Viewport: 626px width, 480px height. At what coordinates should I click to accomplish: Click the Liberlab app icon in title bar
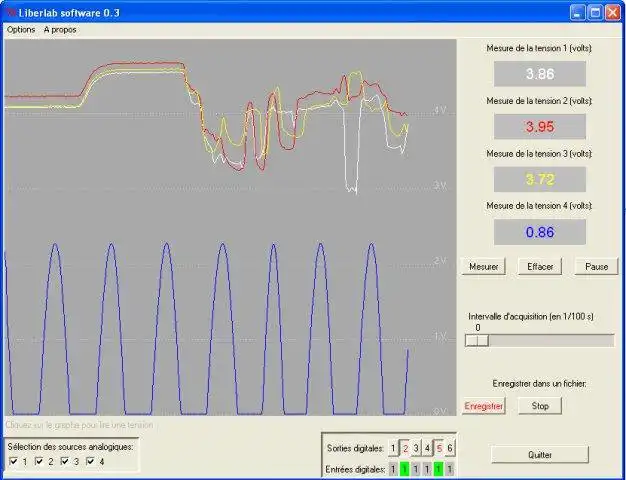tap(11, 13)
